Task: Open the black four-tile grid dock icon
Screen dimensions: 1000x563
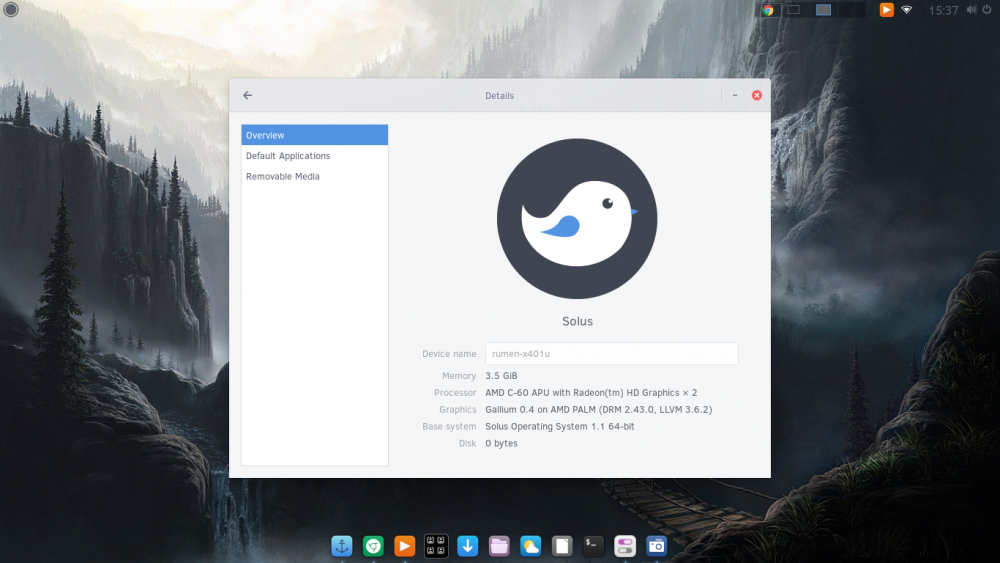Action: pos(436,546)
